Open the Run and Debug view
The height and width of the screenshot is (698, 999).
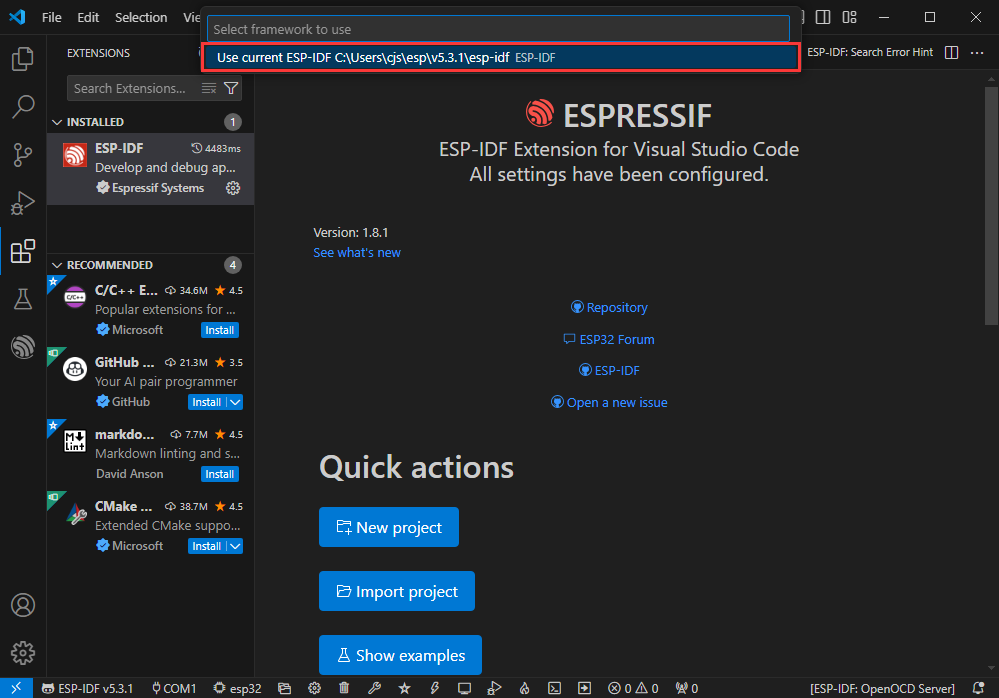[x=22, y=203]
